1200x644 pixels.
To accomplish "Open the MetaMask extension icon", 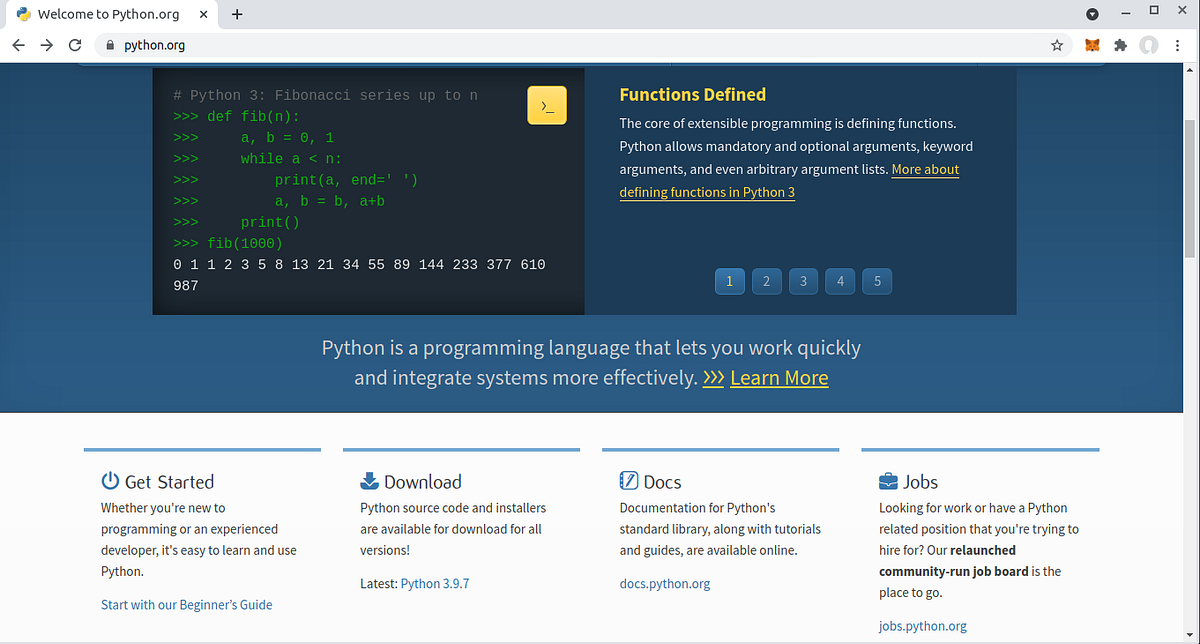I will coord(1092,45).
